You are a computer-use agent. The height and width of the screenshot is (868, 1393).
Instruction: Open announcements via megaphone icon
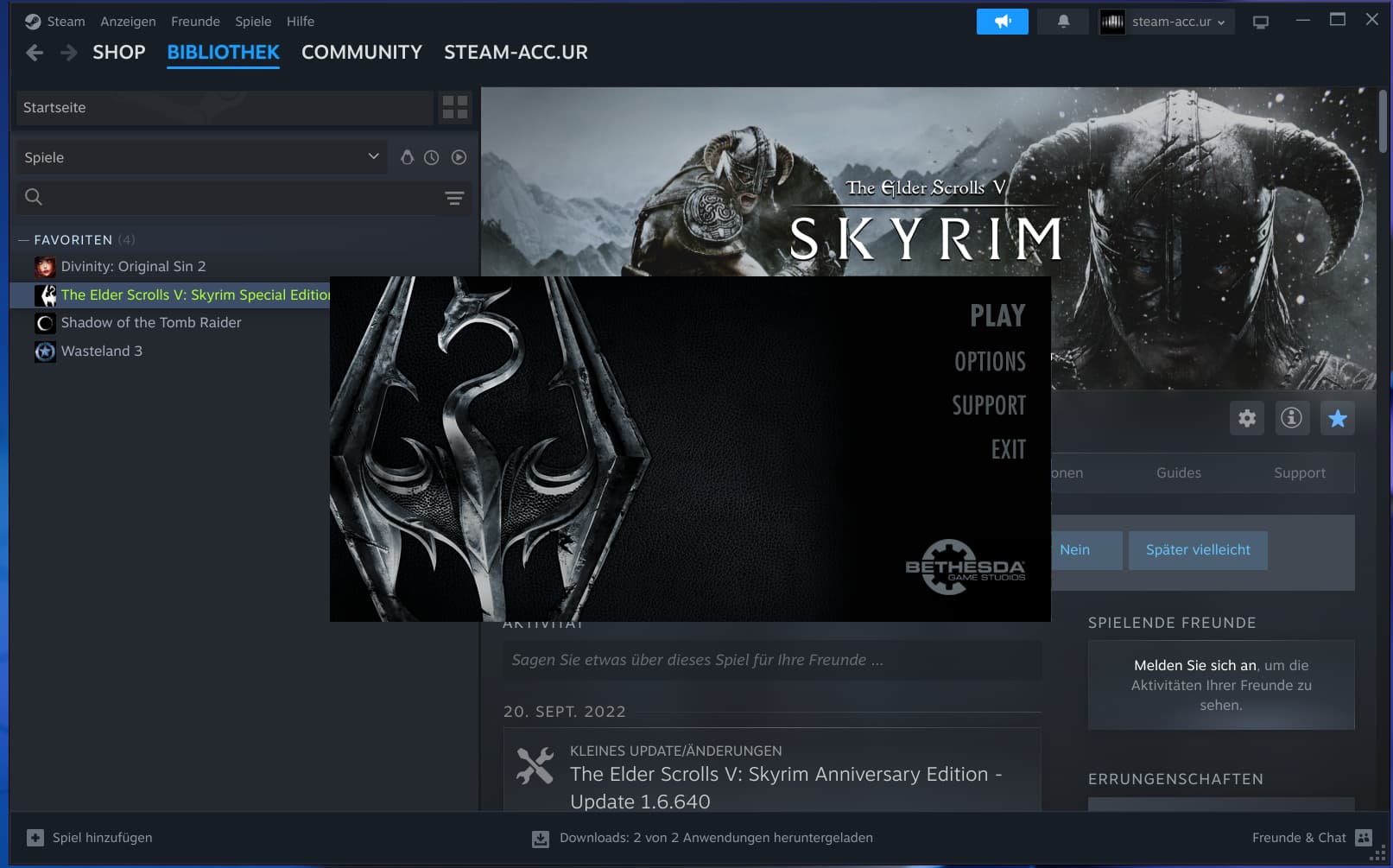pyautogui.click(x=1002, y=22)
